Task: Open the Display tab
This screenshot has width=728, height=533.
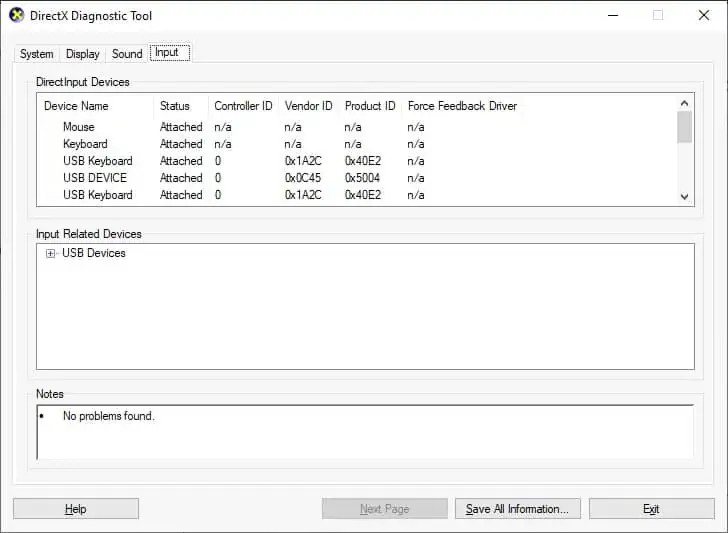Action: (x=83, y=54)
